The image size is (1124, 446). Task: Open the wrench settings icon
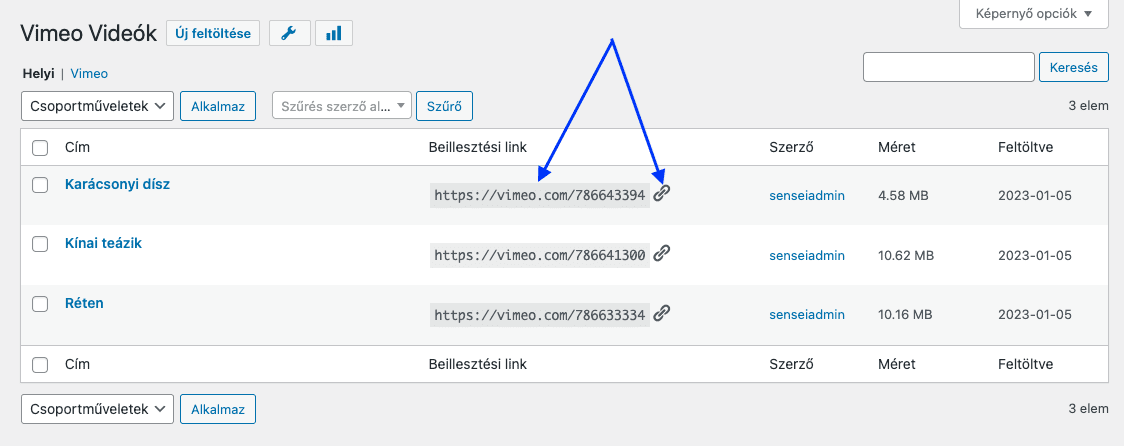click(x=290, y=33)
